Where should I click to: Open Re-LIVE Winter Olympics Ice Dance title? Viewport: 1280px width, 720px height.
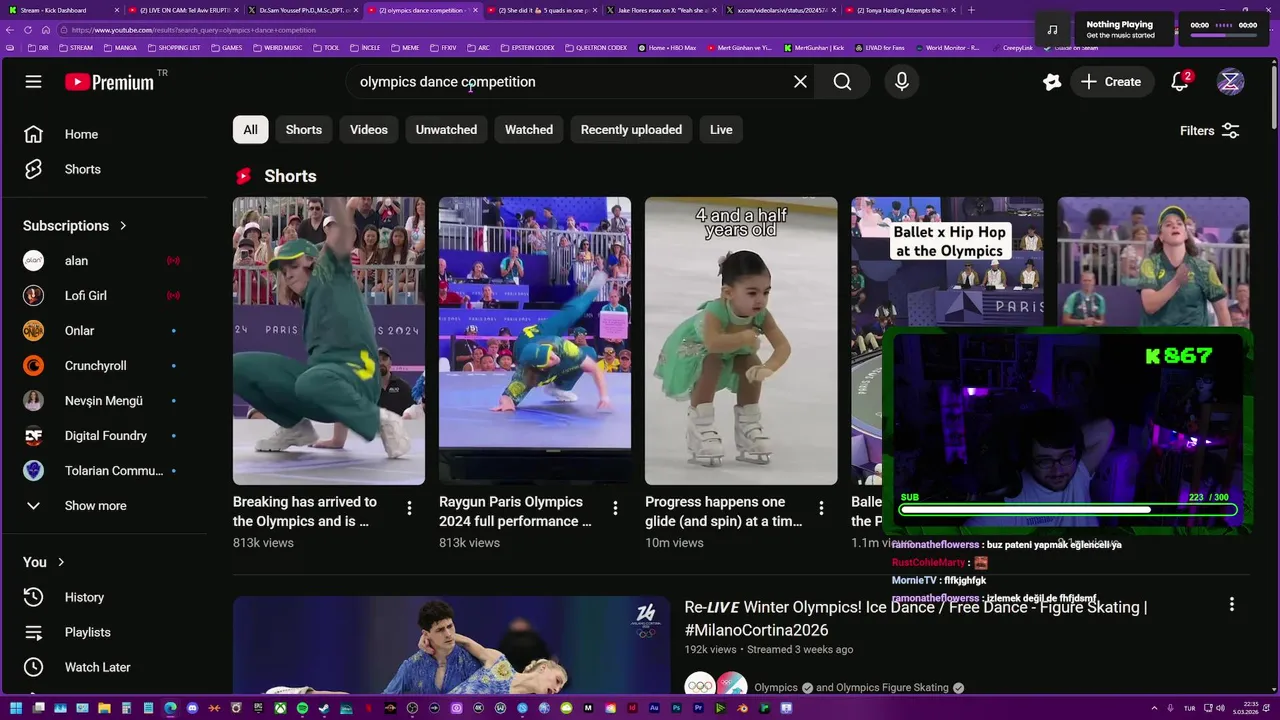[916, 618]
